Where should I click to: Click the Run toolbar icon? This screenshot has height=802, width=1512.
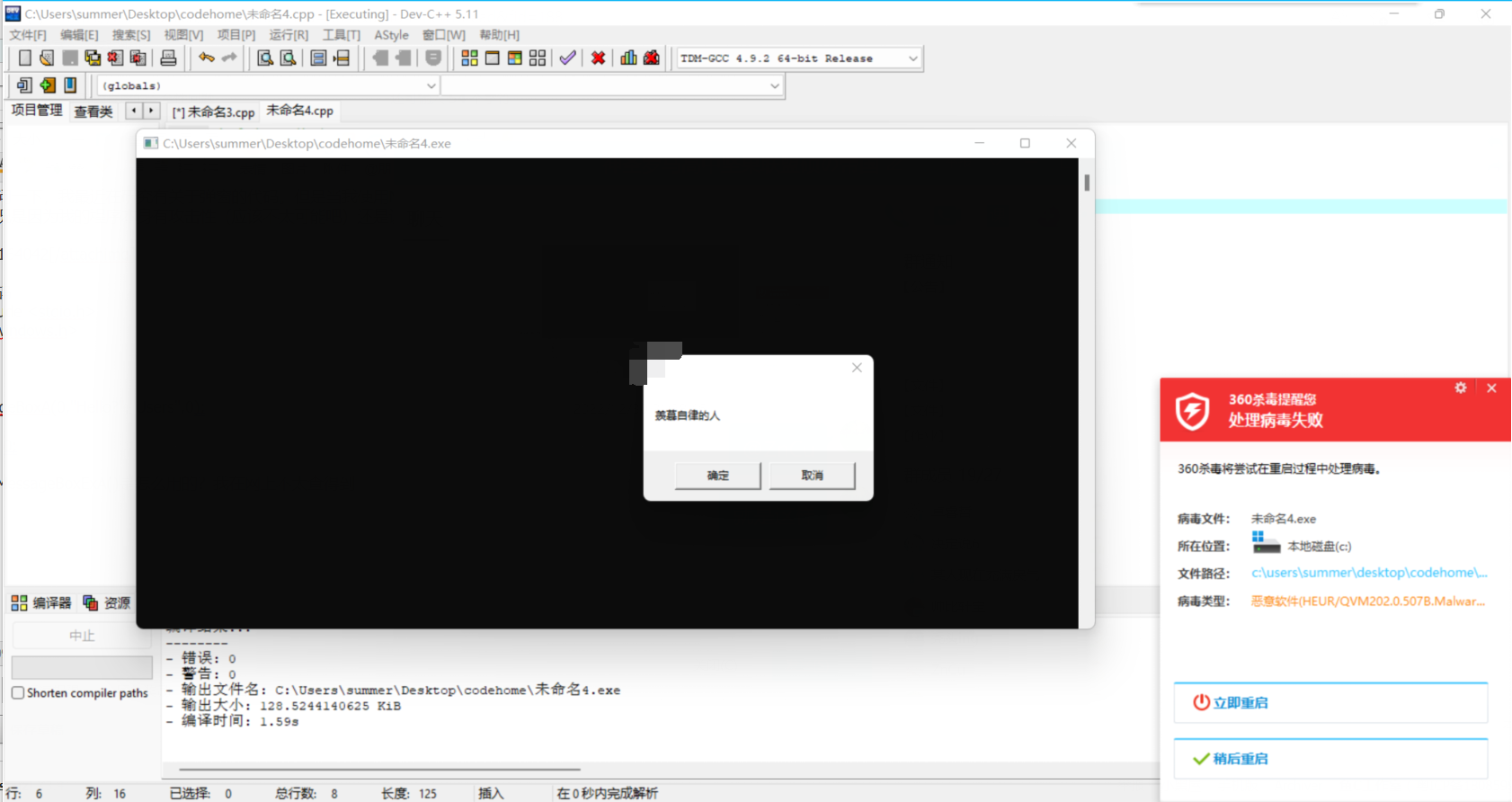pyautogui.click(x=492, y=58)
